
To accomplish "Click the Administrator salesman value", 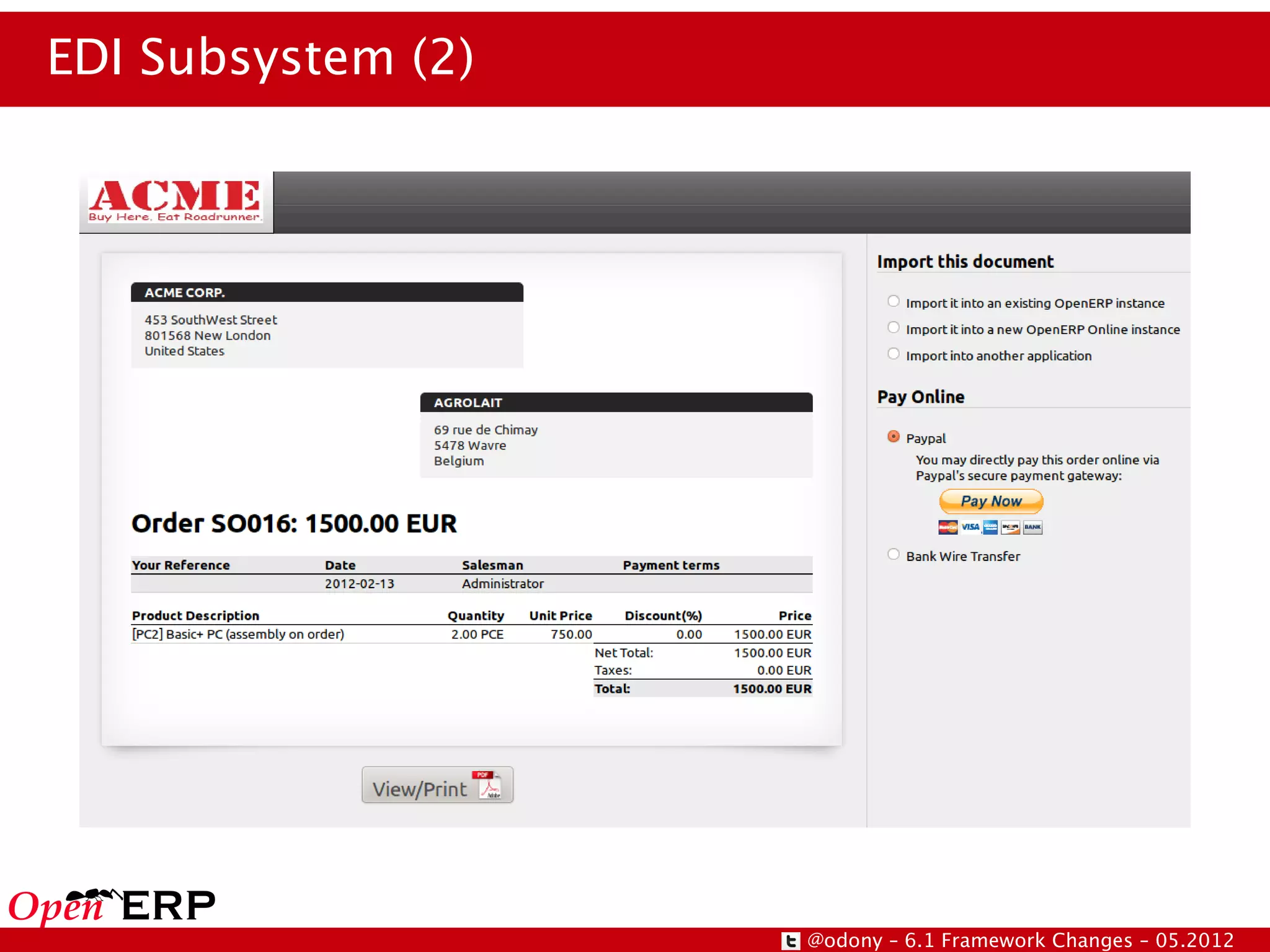I will pos(503,584).
